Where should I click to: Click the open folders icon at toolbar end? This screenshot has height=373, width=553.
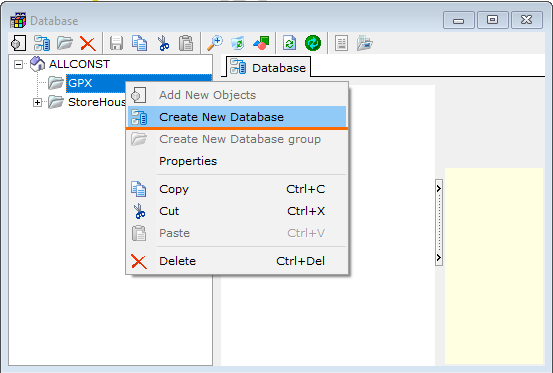pyautogui.click(x=364, y=43)
